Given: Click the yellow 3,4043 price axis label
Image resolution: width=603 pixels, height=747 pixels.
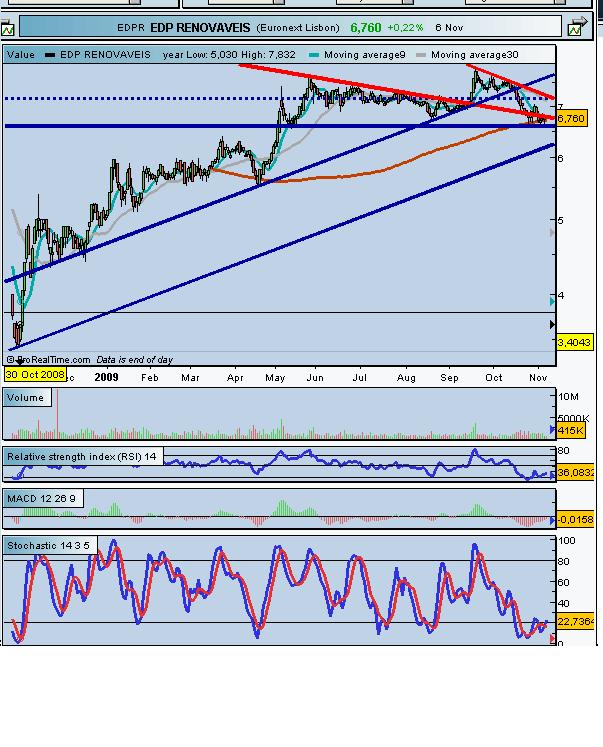Looking at the screenshot, I should [574, 342].
